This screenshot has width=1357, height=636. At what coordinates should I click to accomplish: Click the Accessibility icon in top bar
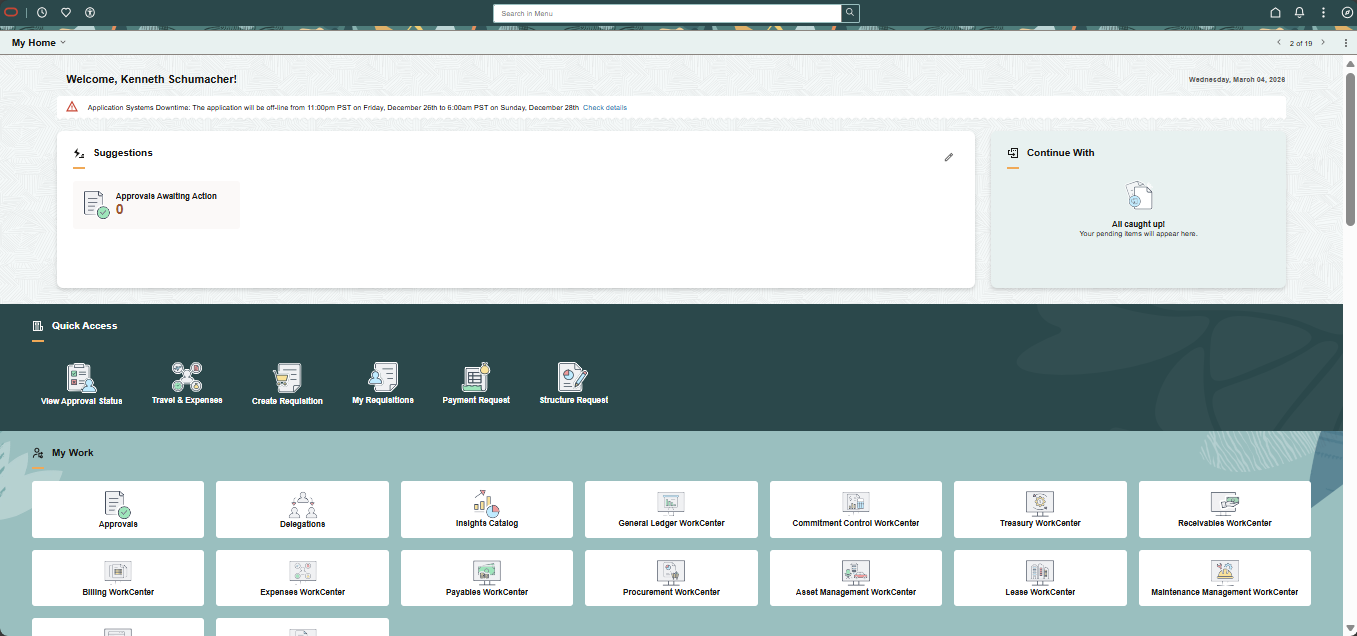click(x=90, y=13)
